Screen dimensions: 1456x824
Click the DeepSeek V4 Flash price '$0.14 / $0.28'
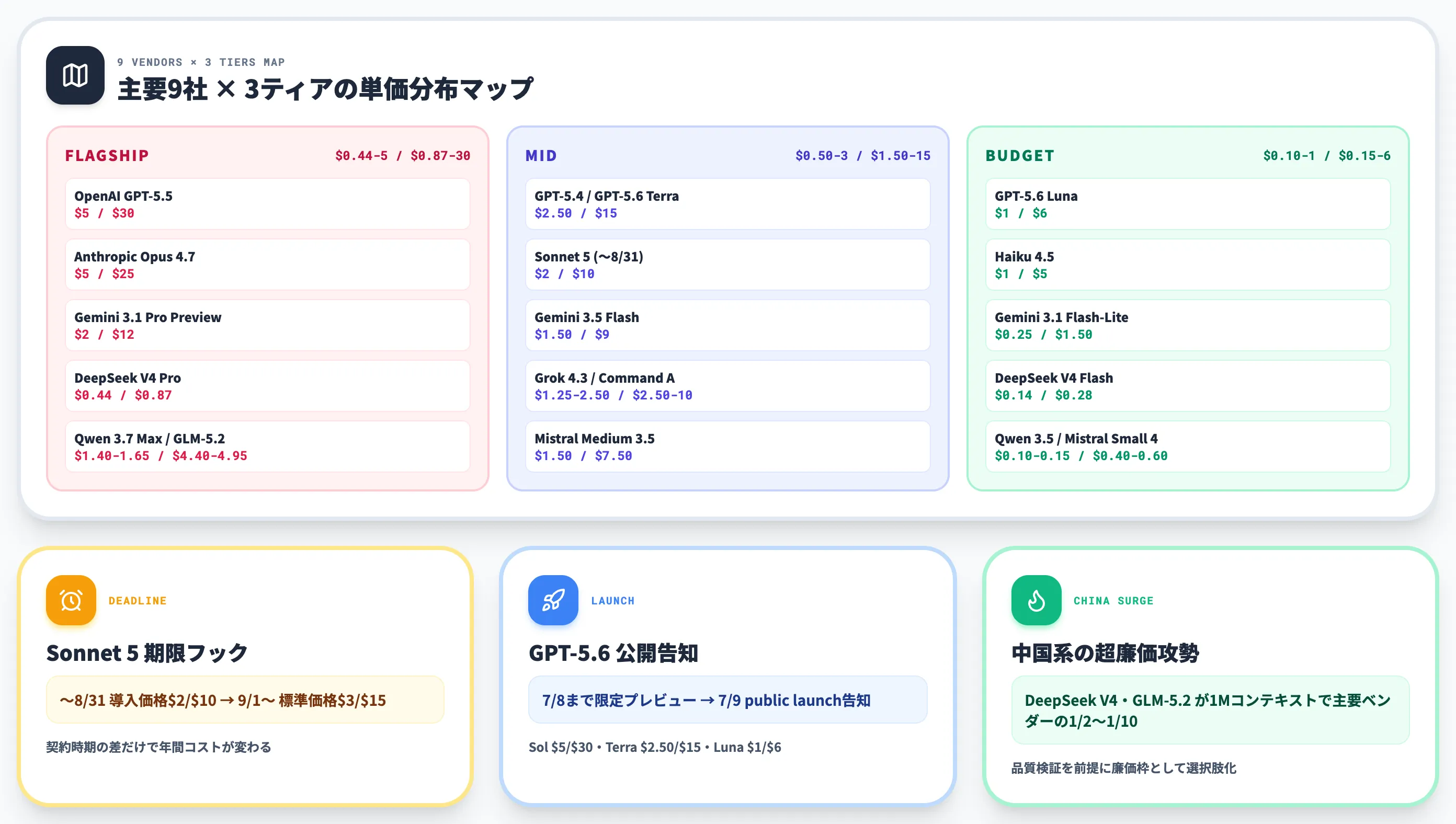[x=1043, y=395]
